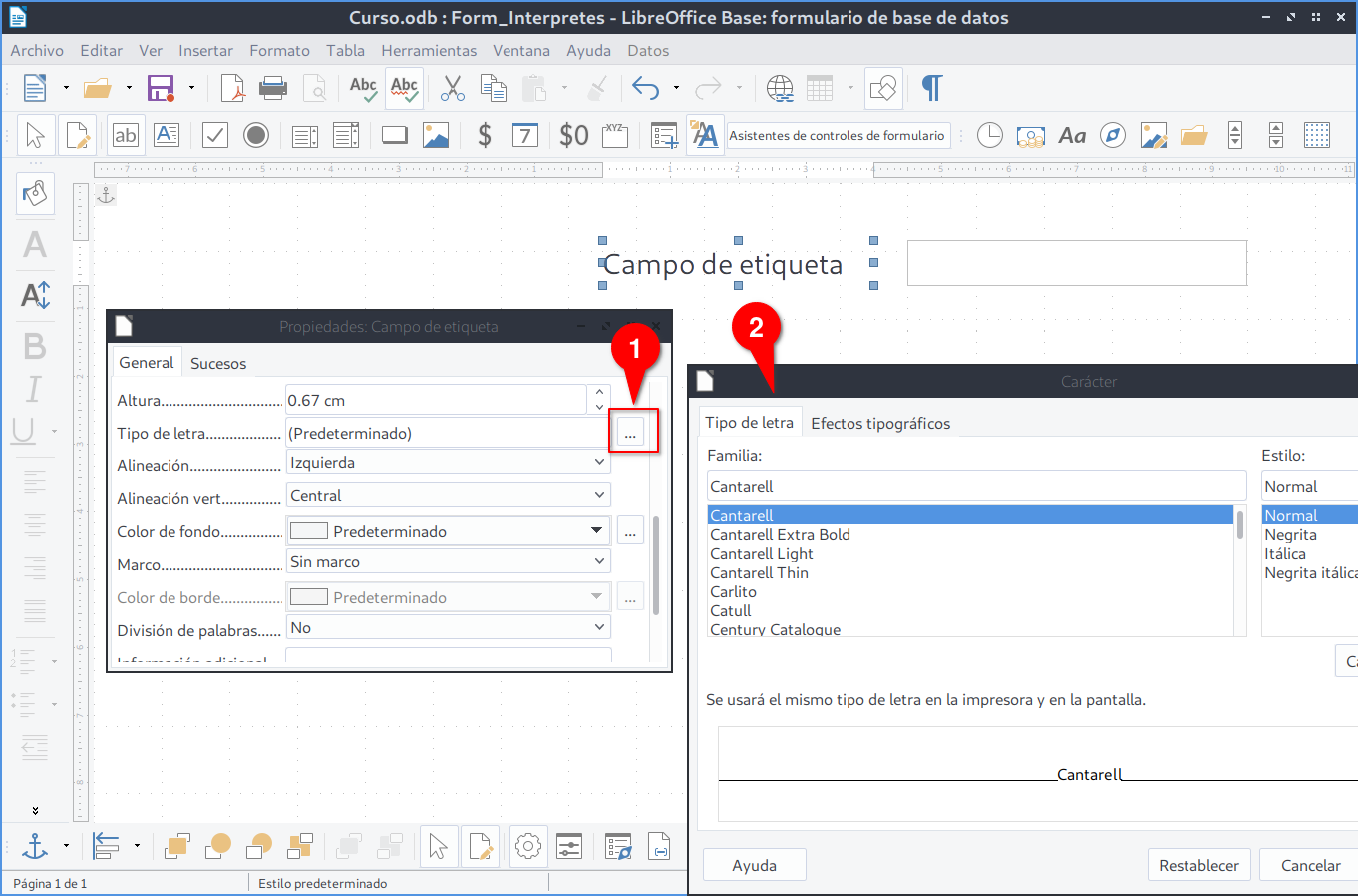Click the Color de fondo color swatch
1358x896 pixels.
[x=309, y=532]
